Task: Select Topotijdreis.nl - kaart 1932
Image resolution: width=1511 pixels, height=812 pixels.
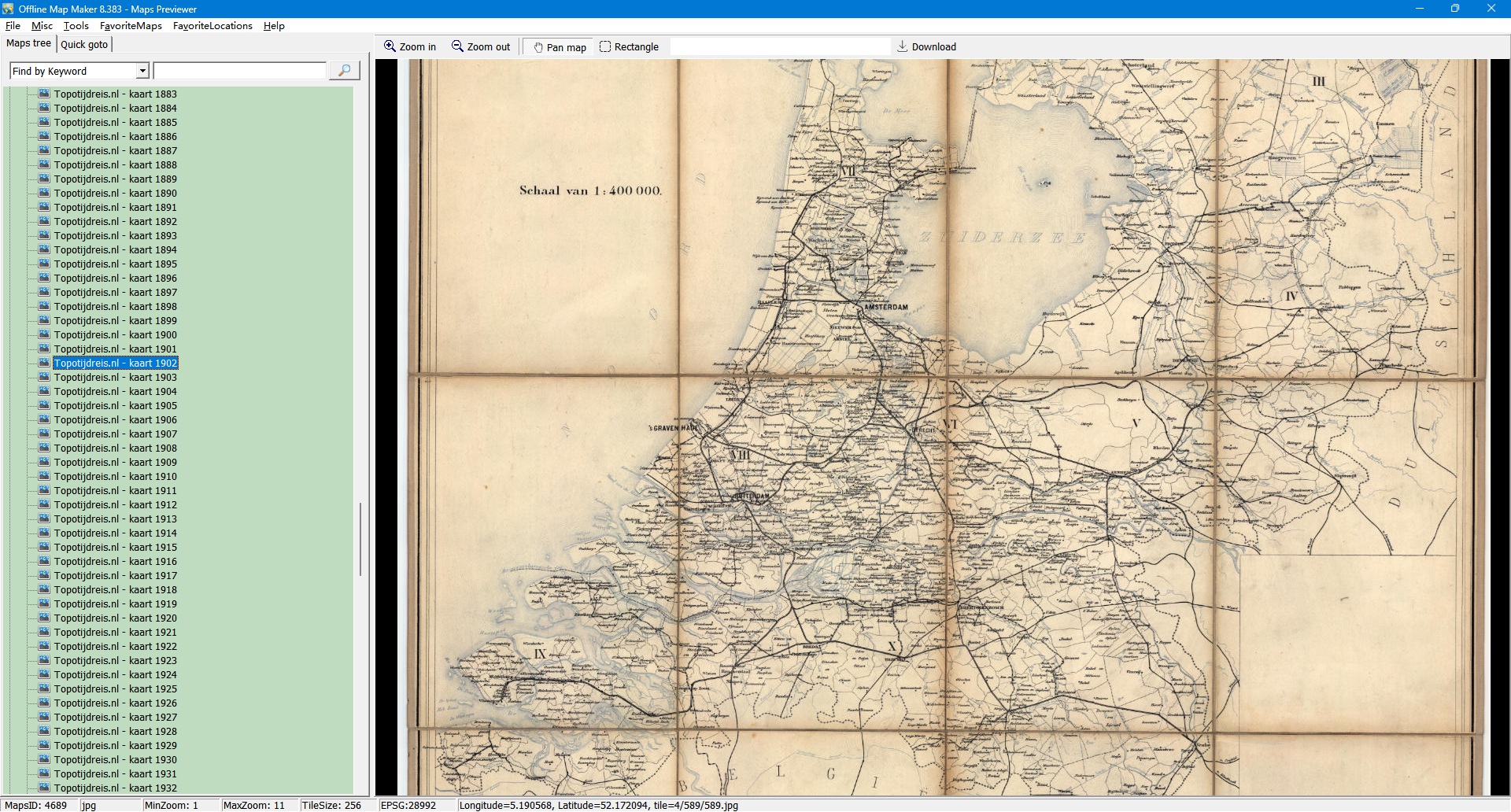Action: click(115, 788)
